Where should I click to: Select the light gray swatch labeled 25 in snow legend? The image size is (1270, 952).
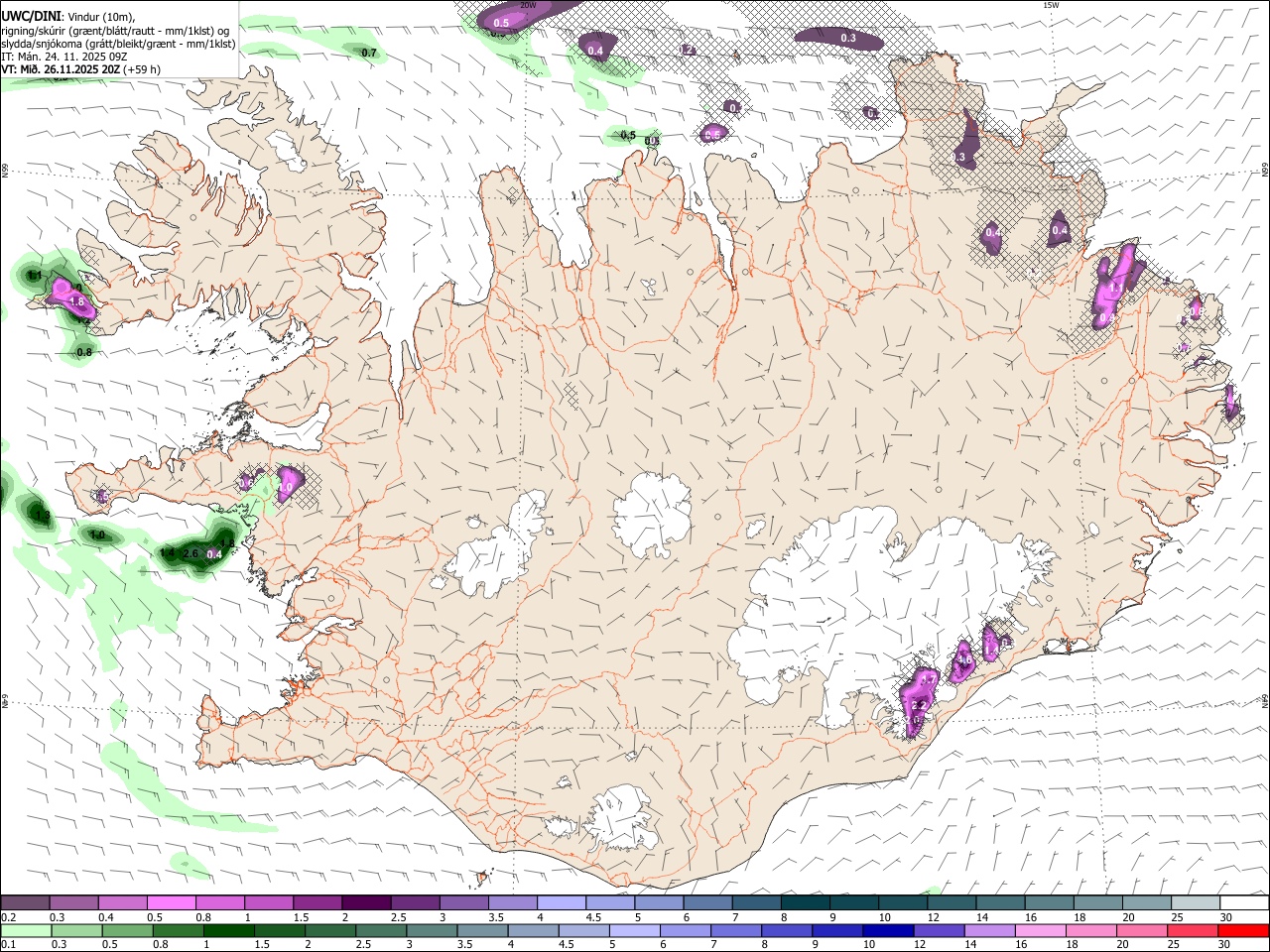[x=1194, y=902]
